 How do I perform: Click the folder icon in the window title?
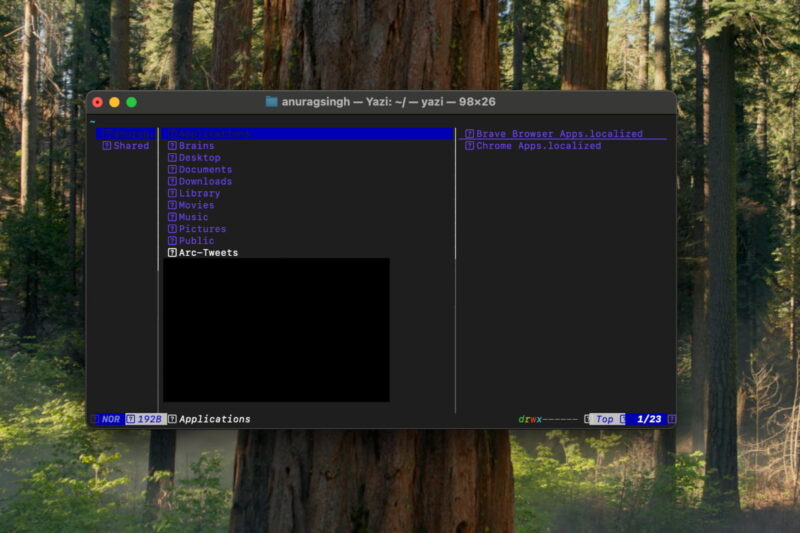[272, 102]
